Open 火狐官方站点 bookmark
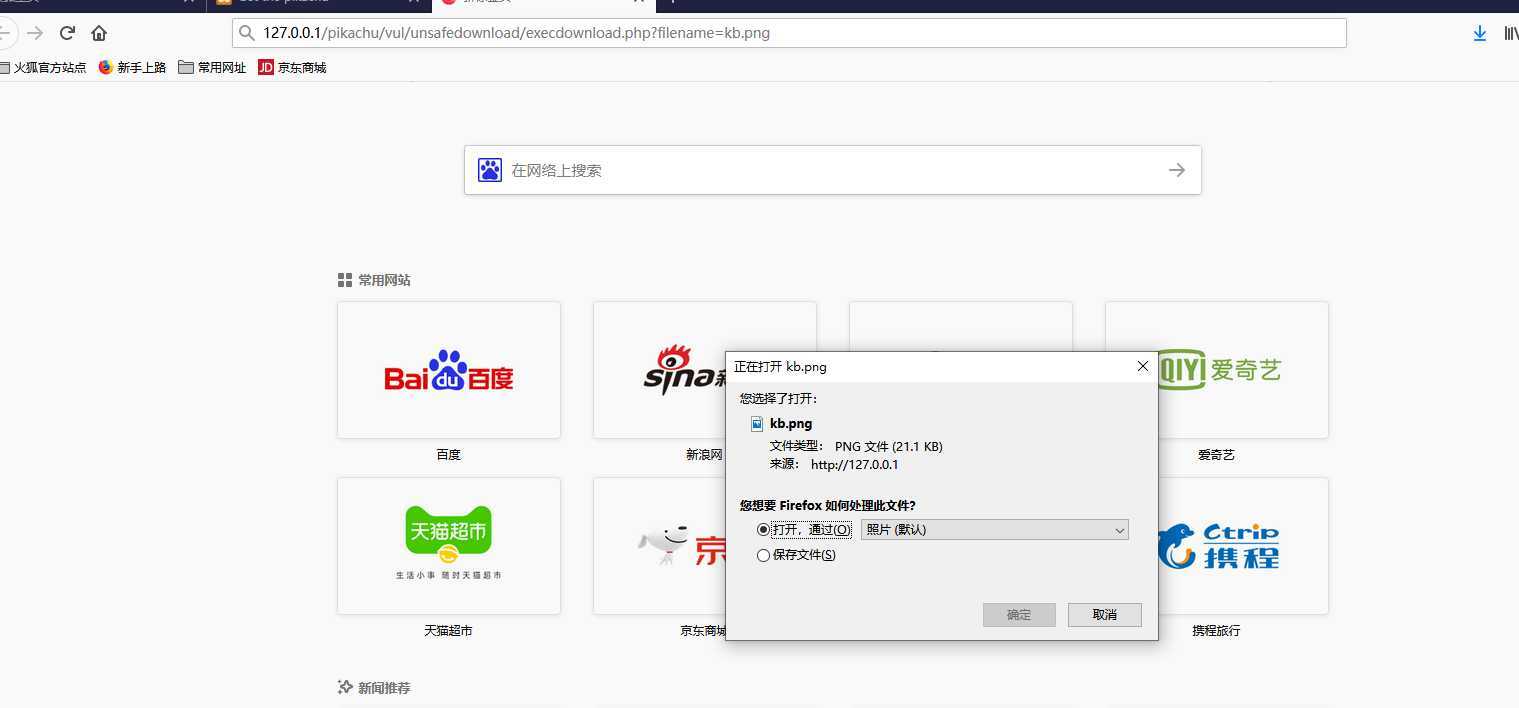The height and width of the screenshot is (708, 1519). coord(43,68)
